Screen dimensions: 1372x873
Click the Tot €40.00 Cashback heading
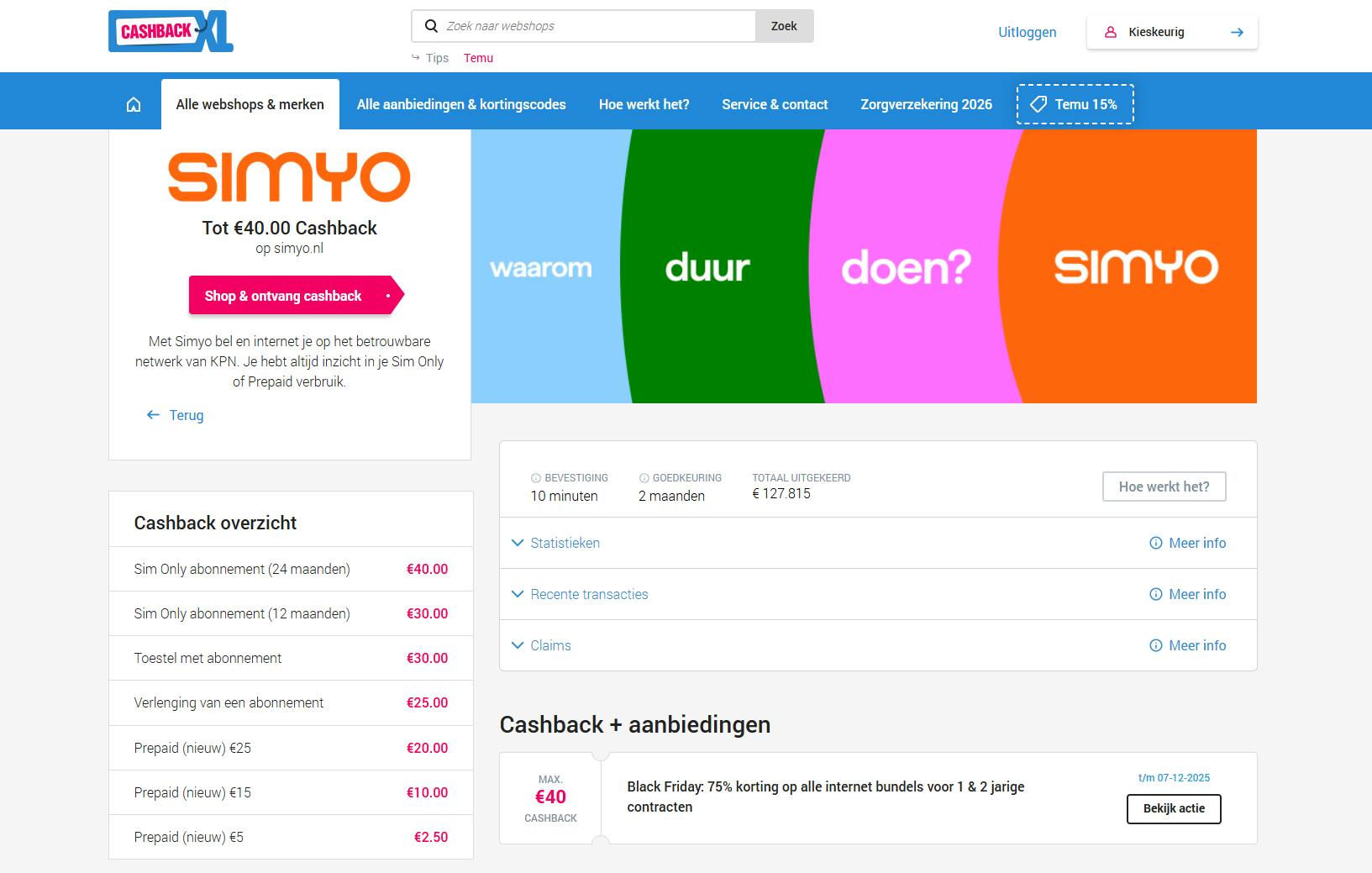click(x=289, y=228)
